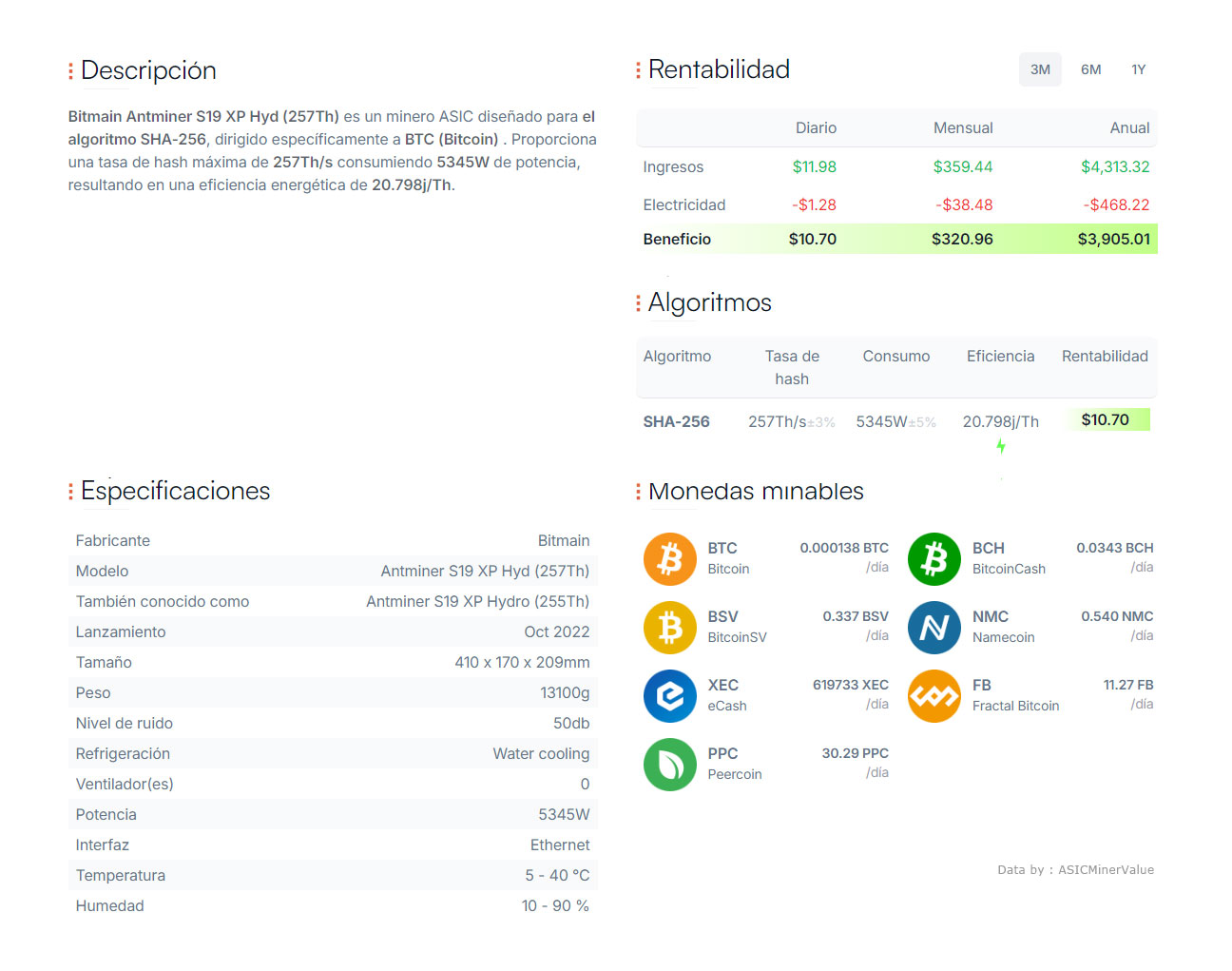Screen dimensions: 1232x971
Task: Click the eCash XEC coin icon
Action: 670,696
